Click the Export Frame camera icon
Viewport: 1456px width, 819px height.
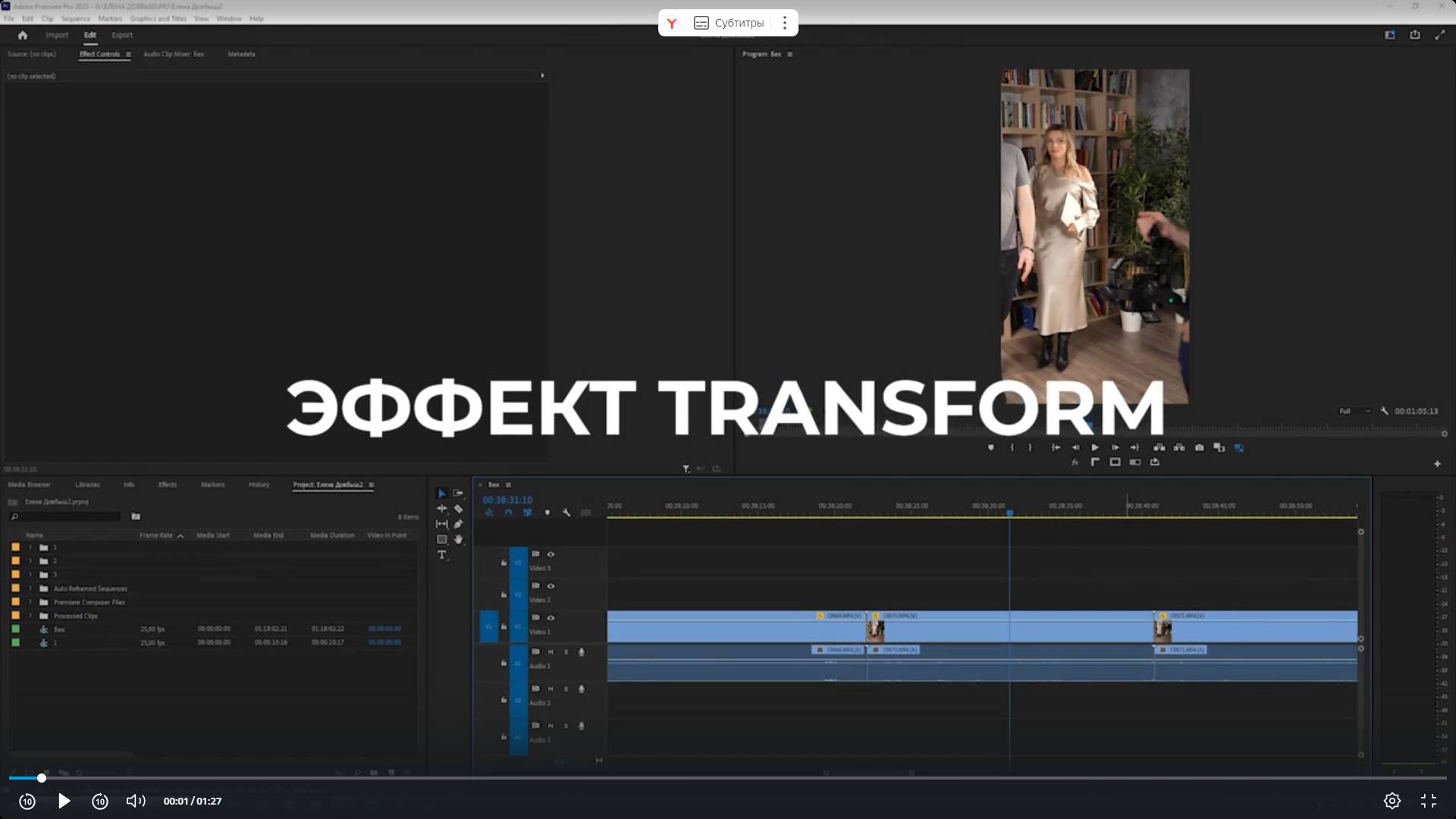click(x=1200, y=447)
